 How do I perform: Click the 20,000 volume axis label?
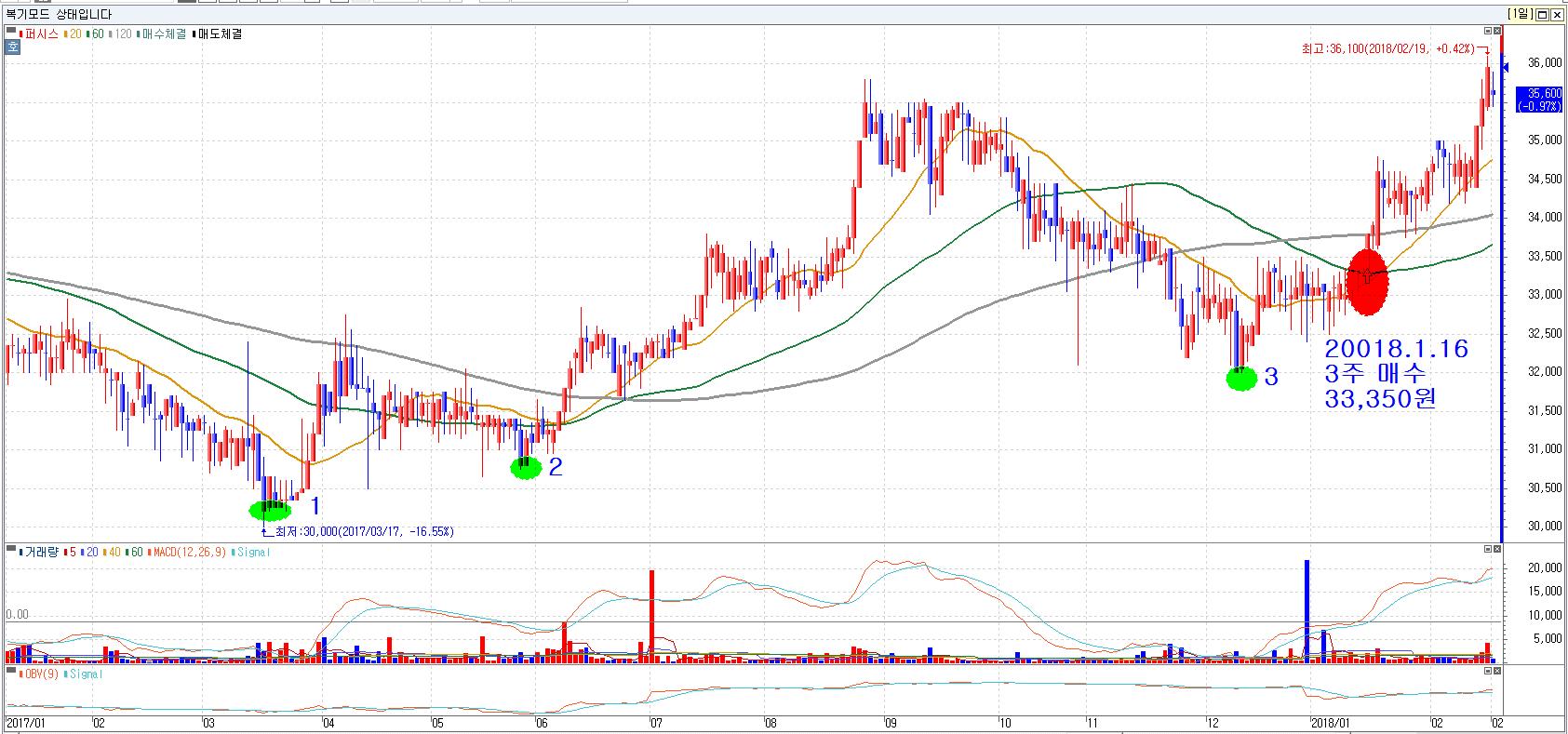[1543, 567]
